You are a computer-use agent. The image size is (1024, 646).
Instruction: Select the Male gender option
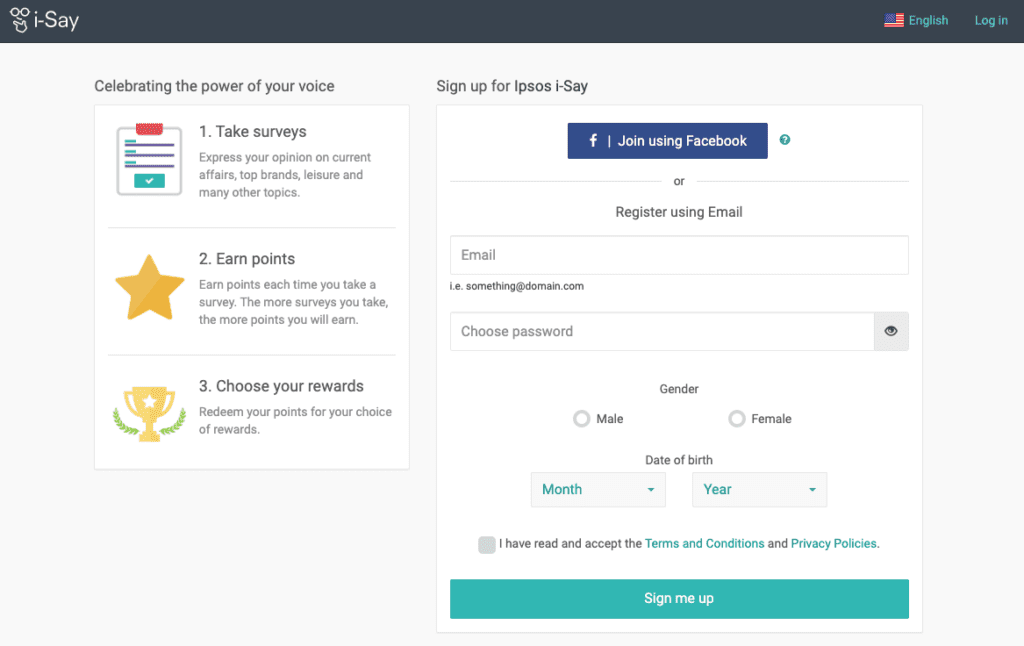(582, 419)
